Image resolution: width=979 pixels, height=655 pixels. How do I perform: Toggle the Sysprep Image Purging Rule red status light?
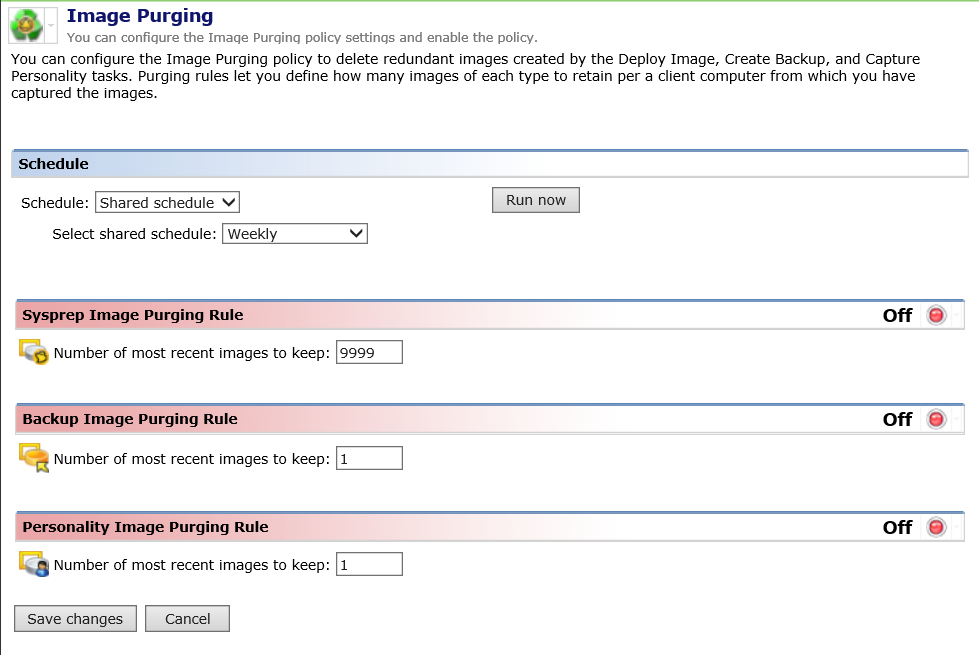(x=936, y=315)
